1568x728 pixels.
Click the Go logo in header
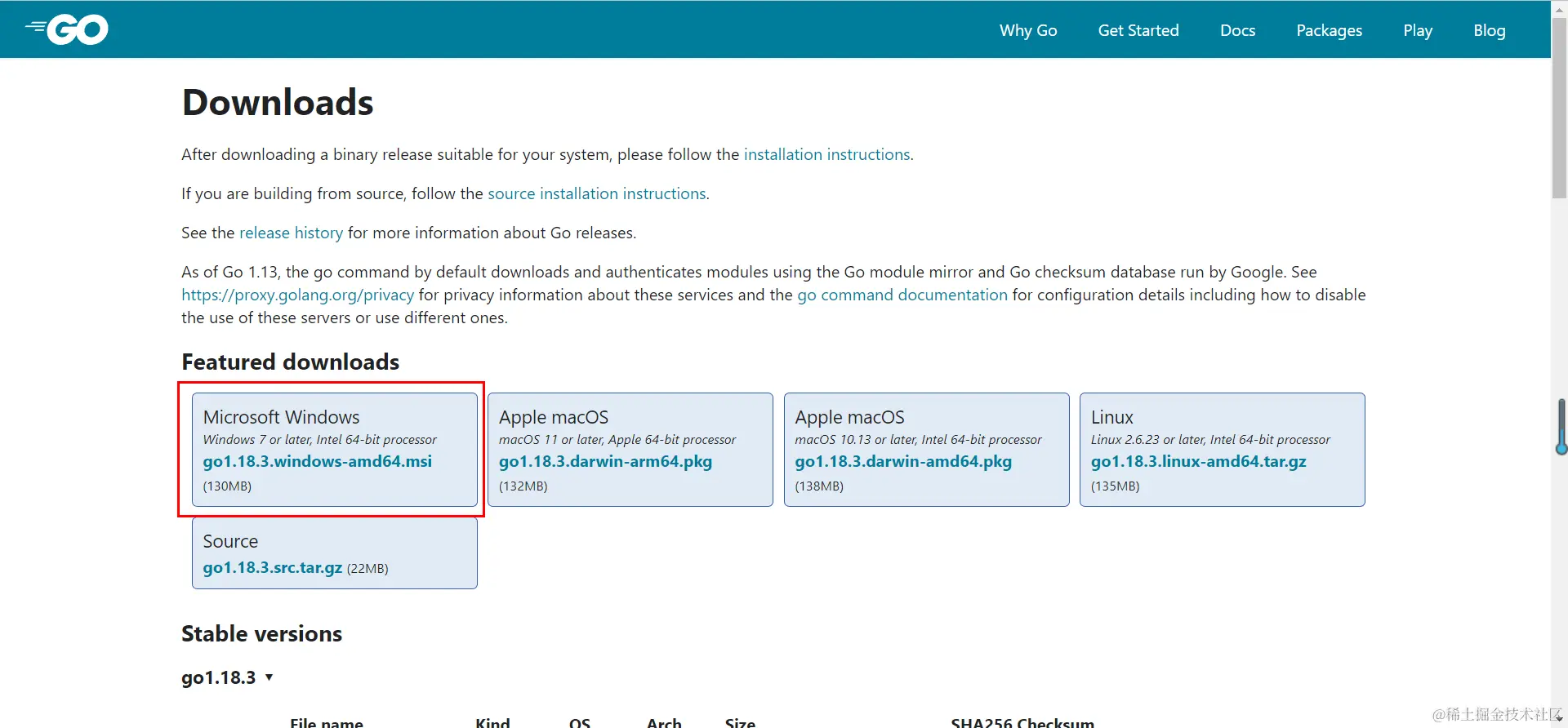tap(66, 30)
